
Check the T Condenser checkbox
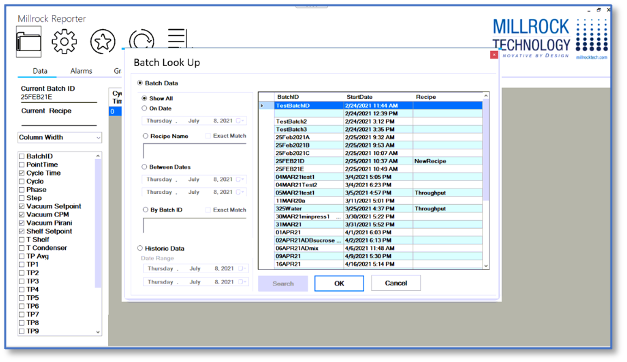[22, 248]
